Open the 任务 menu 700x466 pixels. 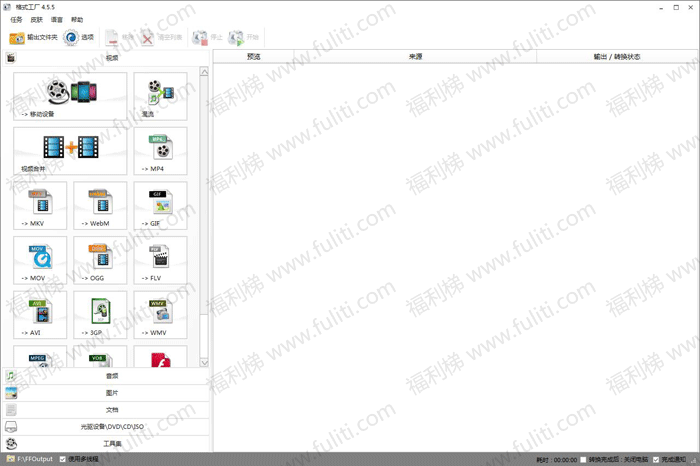point(16,19)
